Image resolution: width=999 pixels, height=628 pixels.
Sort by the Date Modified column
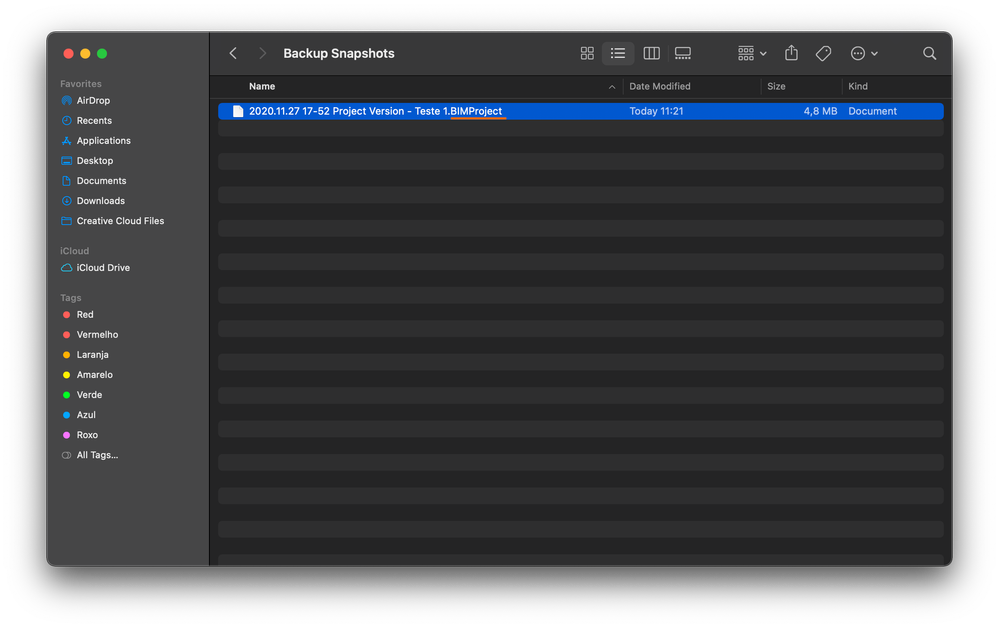[659, 87]
